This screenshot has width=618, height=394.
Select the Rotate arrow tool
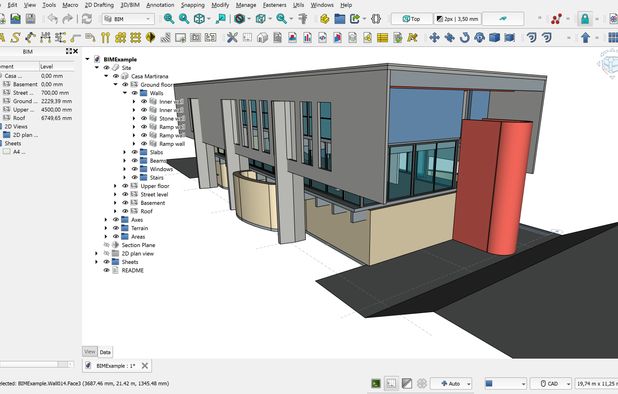[x=465, y=37]
